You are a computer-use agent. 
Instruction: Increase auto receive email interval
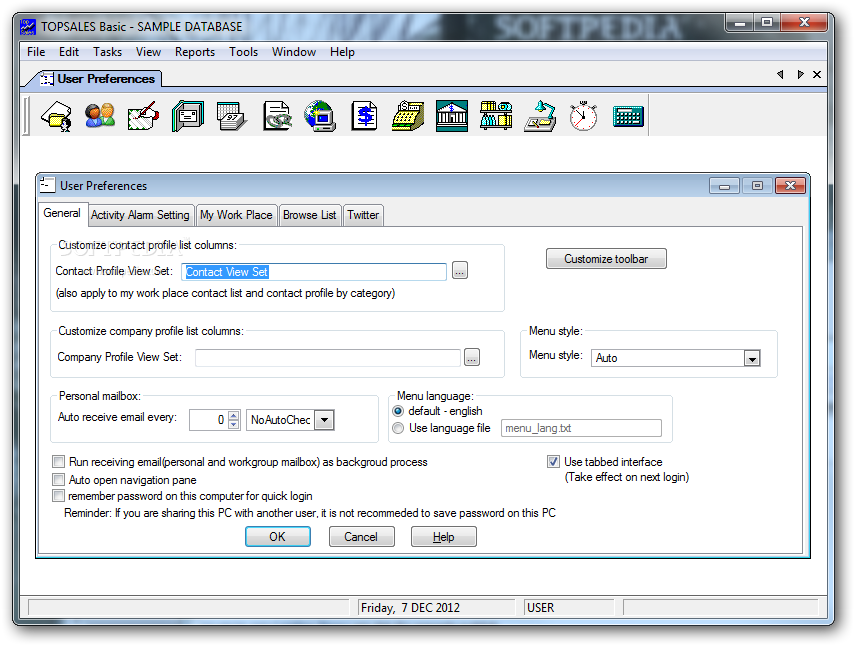click(x=234, y=415)
